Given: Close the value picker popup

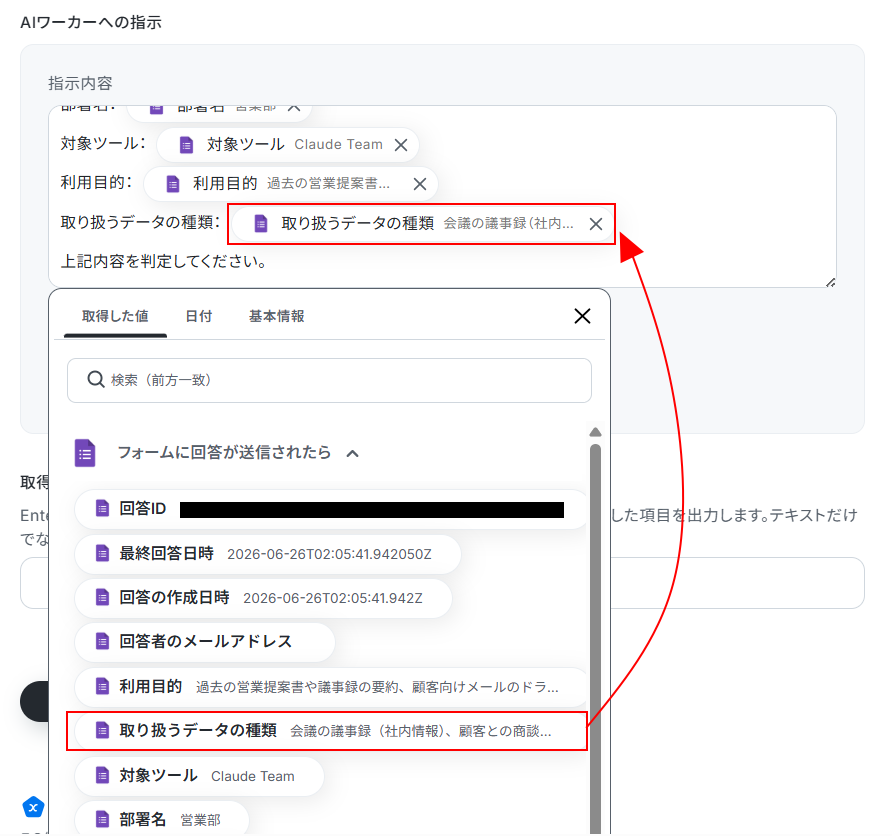Looking at the screenshot, I should (x=582, y=316).
